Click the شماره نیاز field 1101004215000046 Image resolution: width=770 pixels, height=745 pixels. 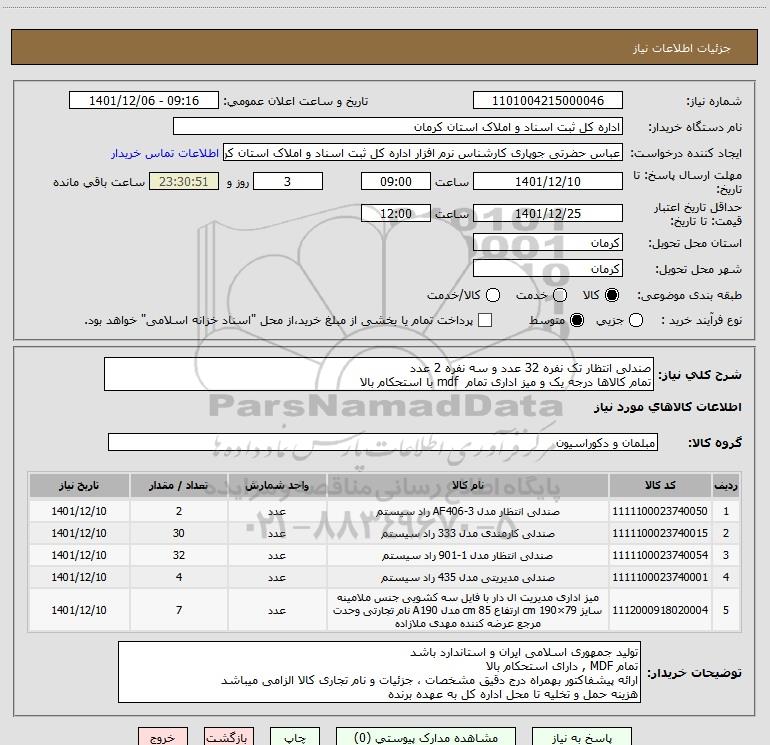548,101
